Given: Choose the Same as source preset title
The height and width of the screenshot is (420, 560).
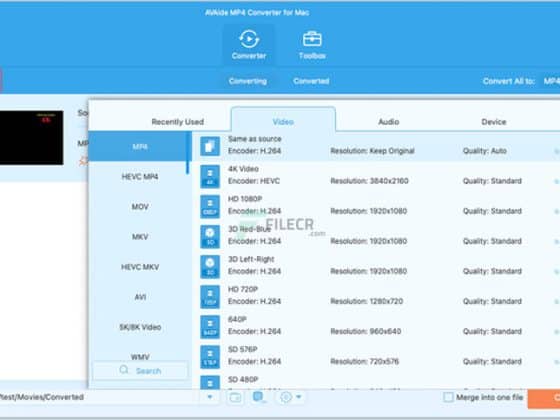Looking at the screenshot, I should pyautogui.click(x=255, y=139).
